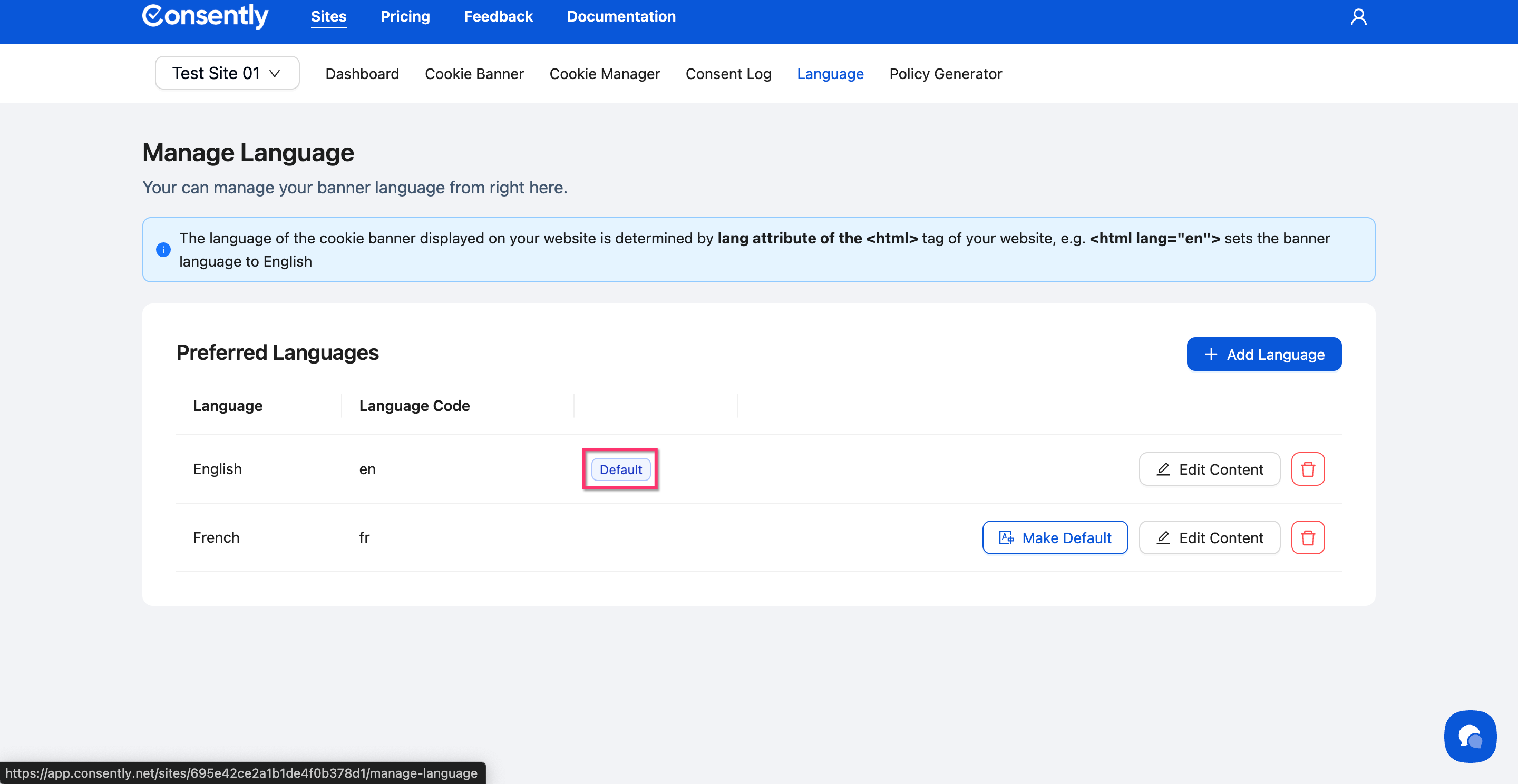Click the Add Language button
The width and height of the screenshot is (1518, 784).
(1264, 354)
